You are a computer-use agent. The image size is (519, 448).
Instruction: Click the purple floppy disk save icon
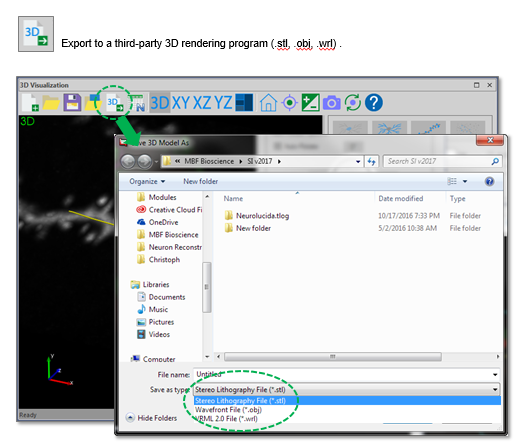coord(72,102)
